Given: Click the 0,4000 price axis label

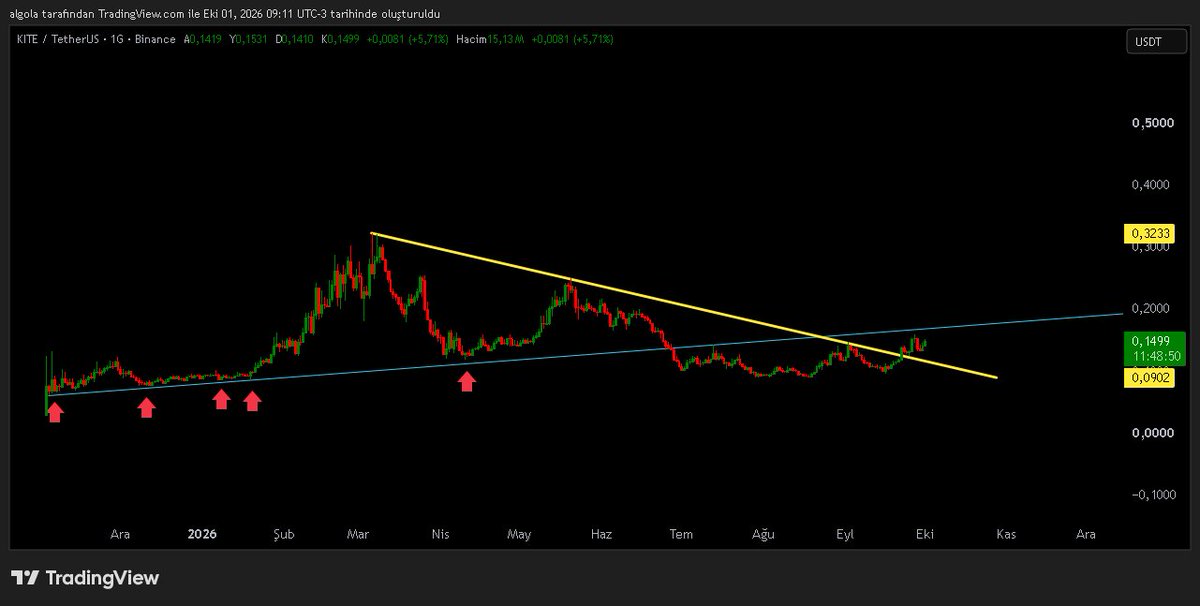Looking at the screenshot, I should [1152, 185].
